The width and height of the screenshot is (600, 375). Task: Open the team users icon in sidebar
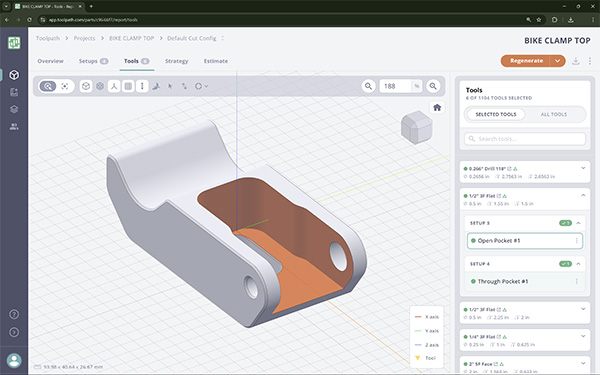pyautogui.click(x=14, y=127)
